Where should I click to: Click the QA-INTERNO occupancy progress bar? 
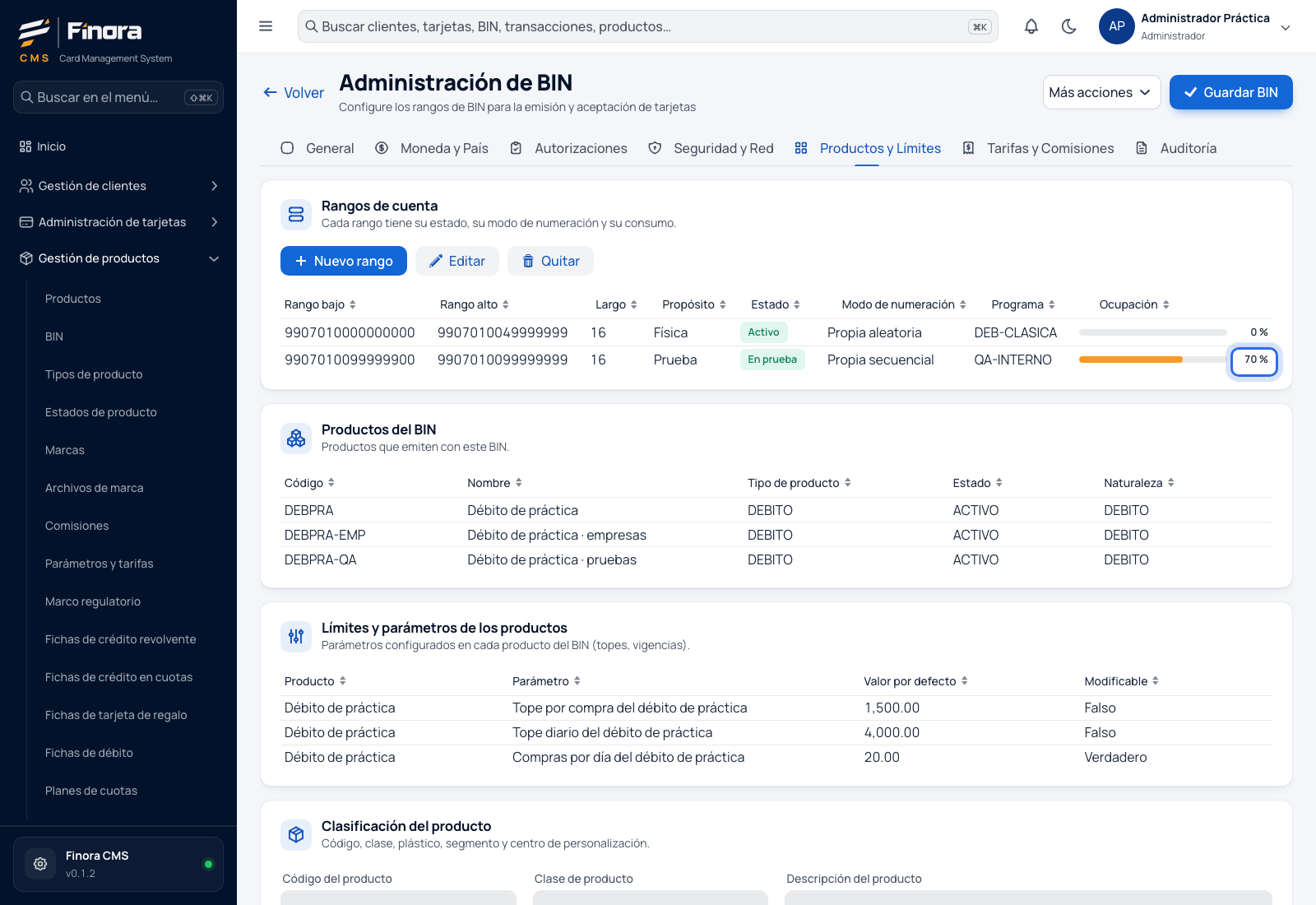tap(1153, 360)
